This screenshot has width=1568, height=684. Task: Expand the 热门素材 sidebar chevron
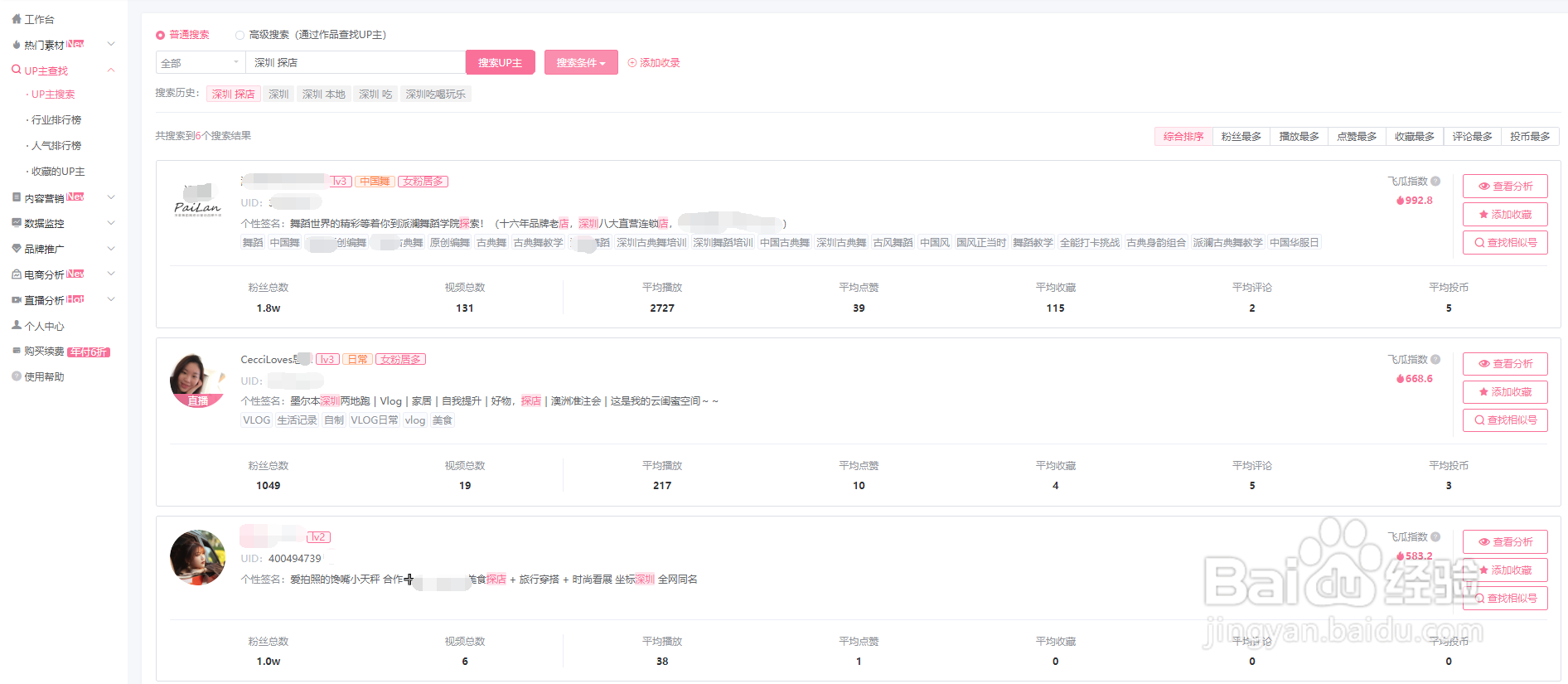tap(111, 44)
